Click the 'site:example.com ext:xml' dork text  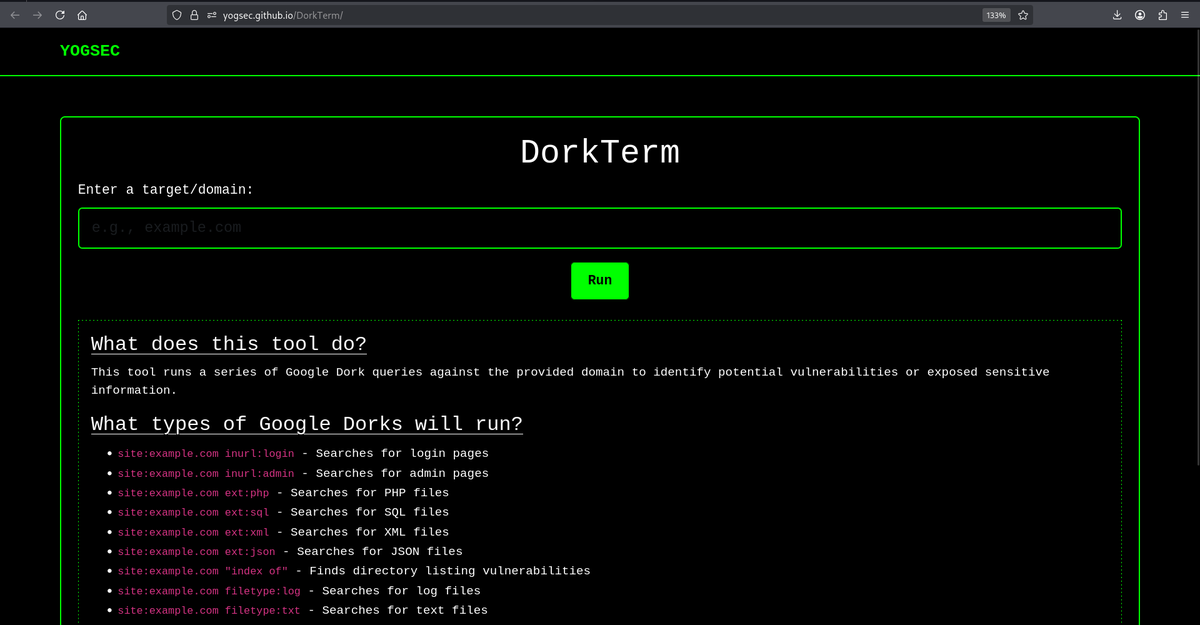pos(194,532)
